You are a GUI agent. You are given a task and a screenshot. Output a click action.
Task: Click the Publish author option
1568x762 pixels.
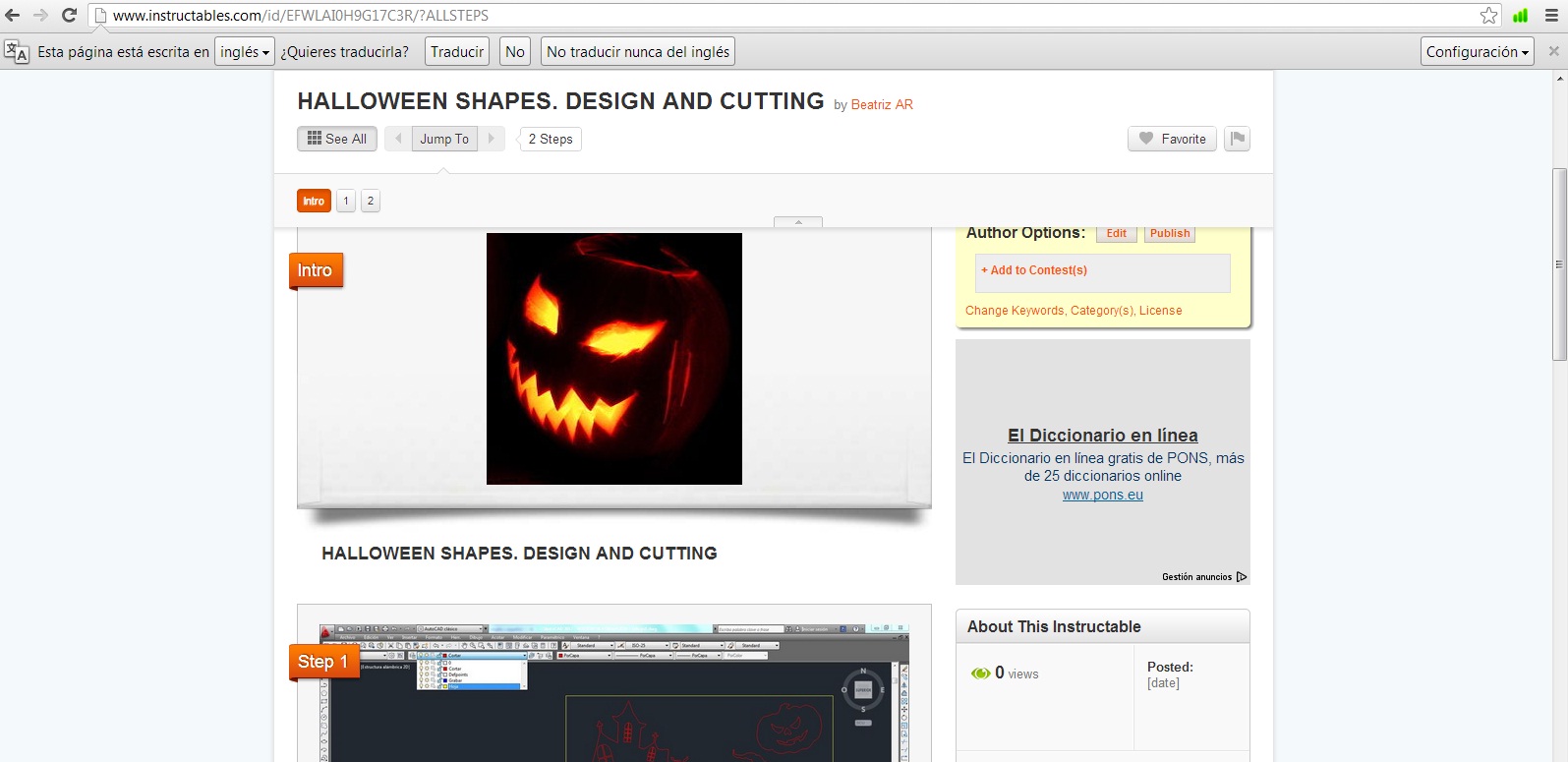[1170, 233]
